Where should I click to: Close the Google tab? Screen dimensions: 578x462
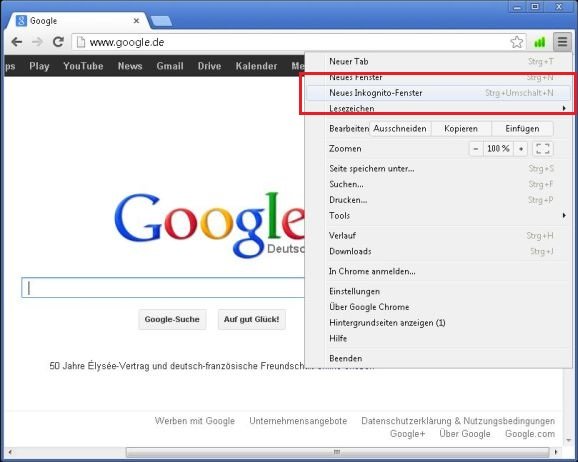coord(136,21)
